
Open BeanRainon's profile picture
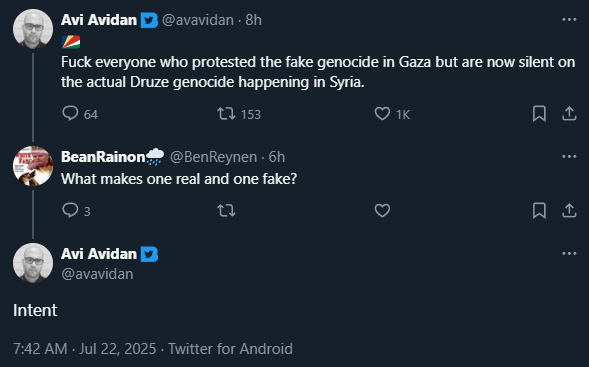coord(33,166)
